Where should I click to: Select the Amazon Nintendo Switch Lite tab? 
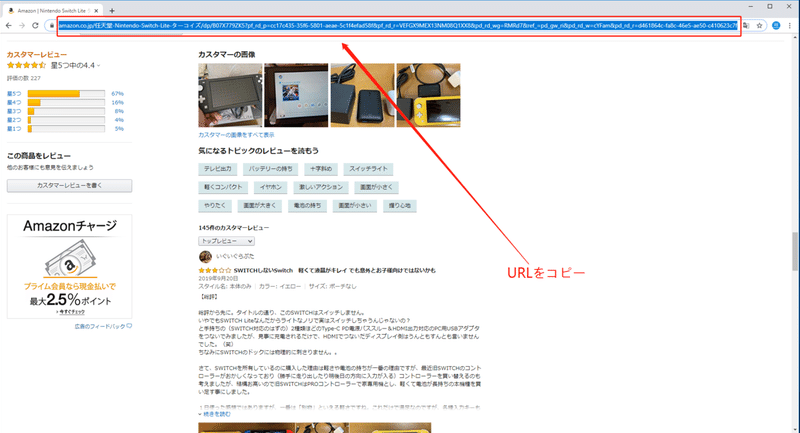(x=53, y=10)
